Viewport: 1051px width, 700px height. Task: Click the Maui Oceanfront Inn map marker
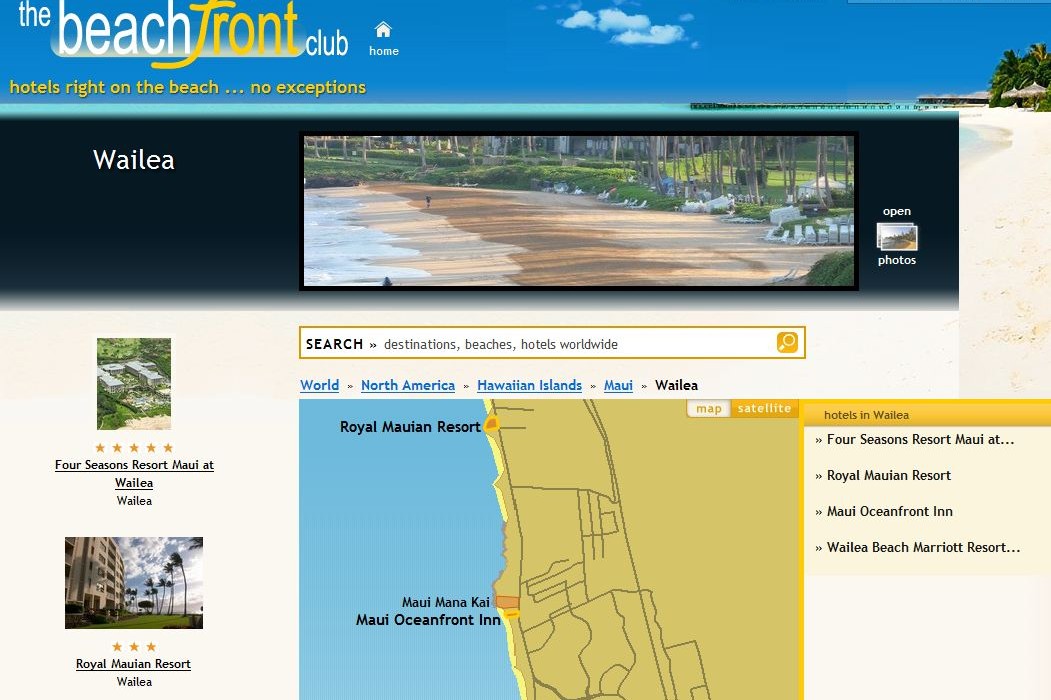tap(511, 614)
